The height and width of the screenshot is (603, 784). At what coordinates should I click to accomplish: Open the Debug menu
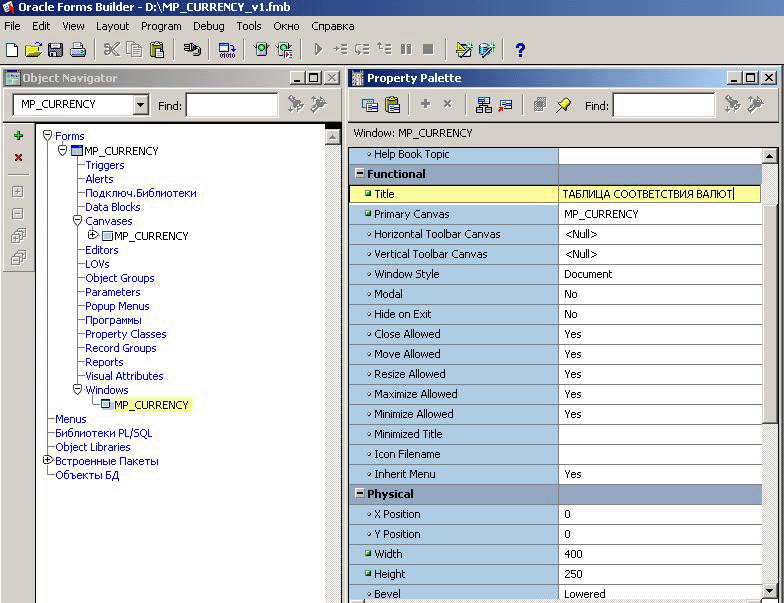(x=208, y=26)
